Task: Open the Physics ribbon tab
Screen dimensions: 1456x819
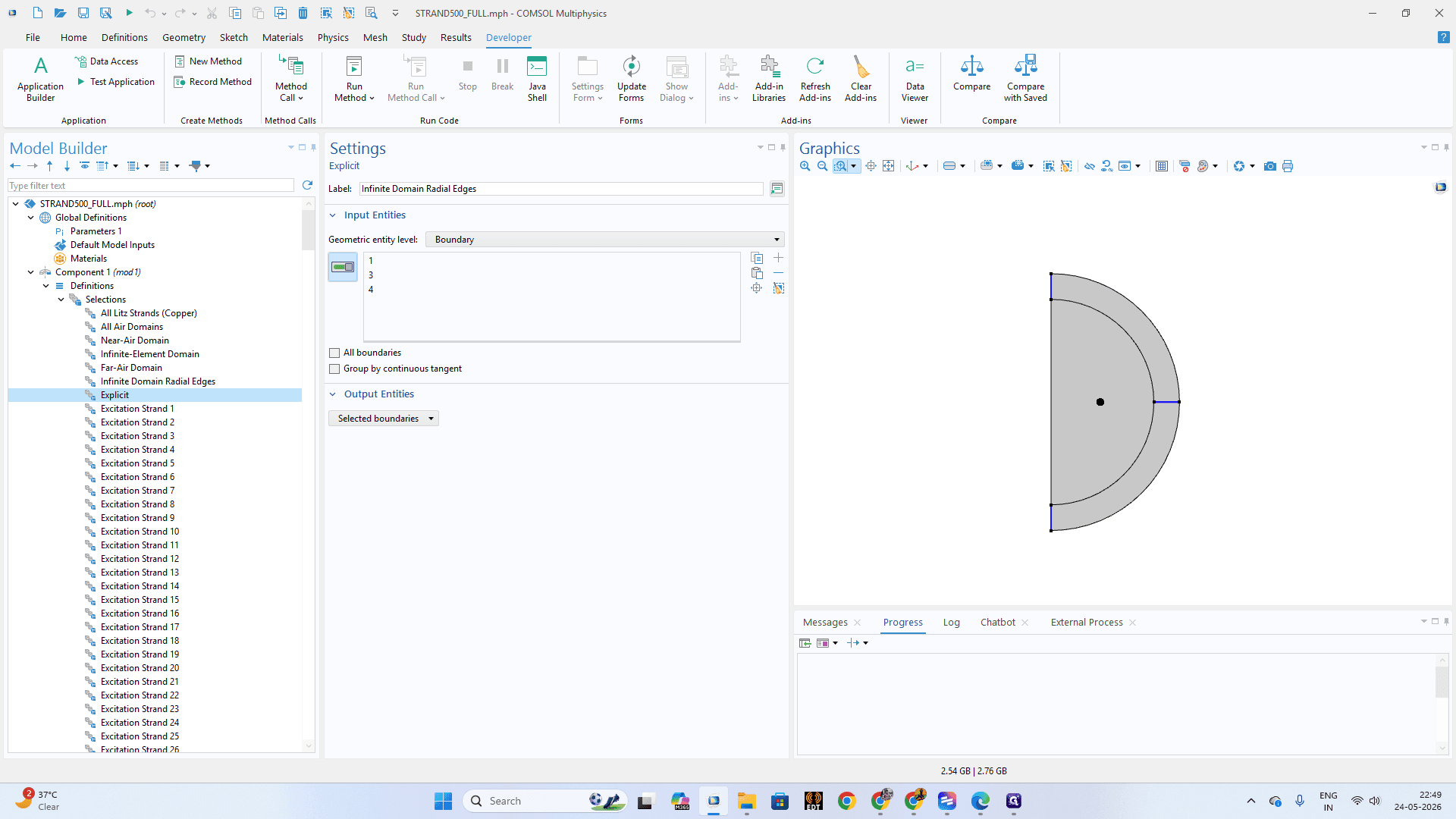Action: [333, 37]
